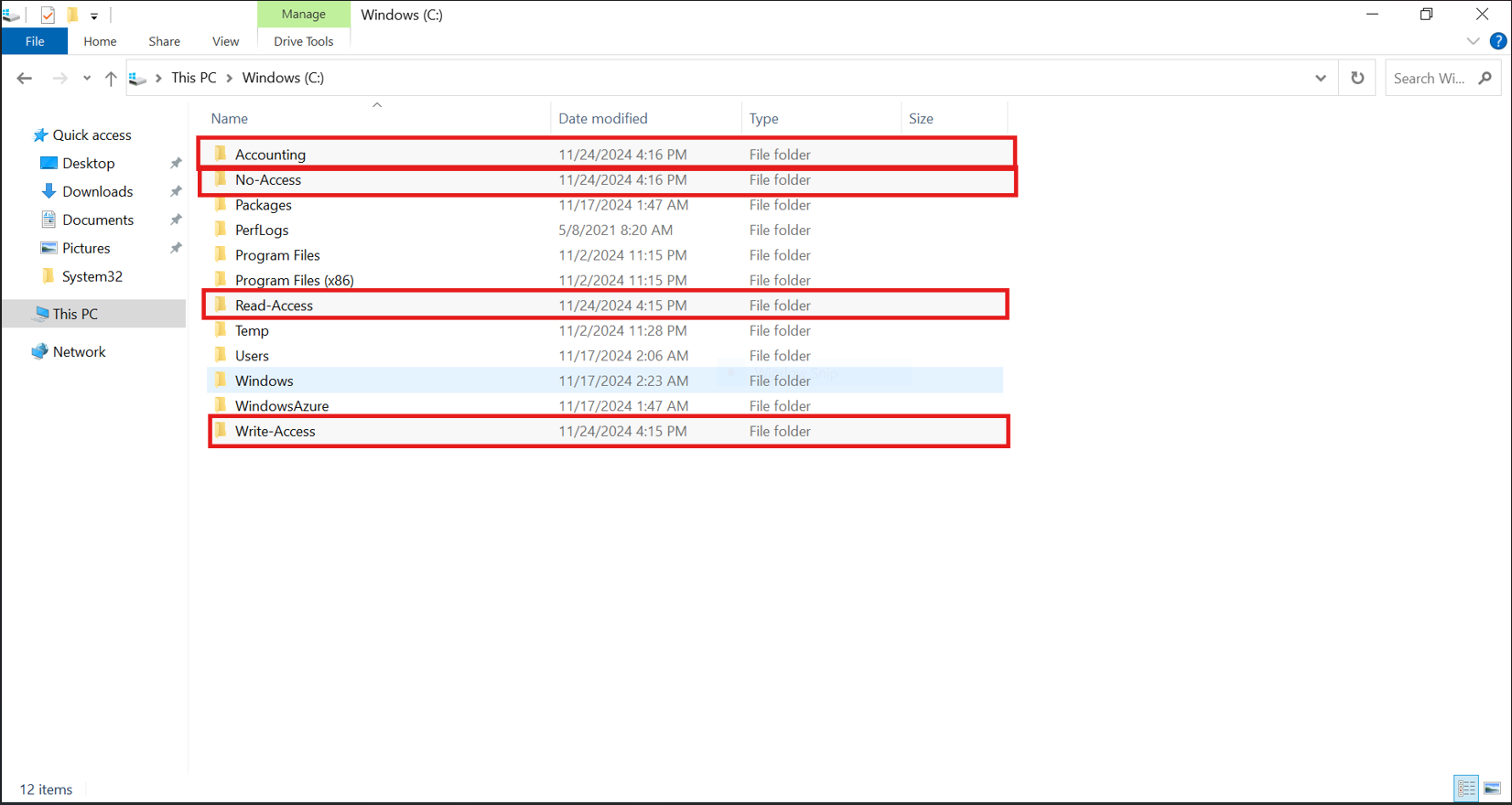This screenshot has height=805, width=1512.
Task: Click Windows (C:) in the address breadcrumb
Action: click(x=283, y=78)
